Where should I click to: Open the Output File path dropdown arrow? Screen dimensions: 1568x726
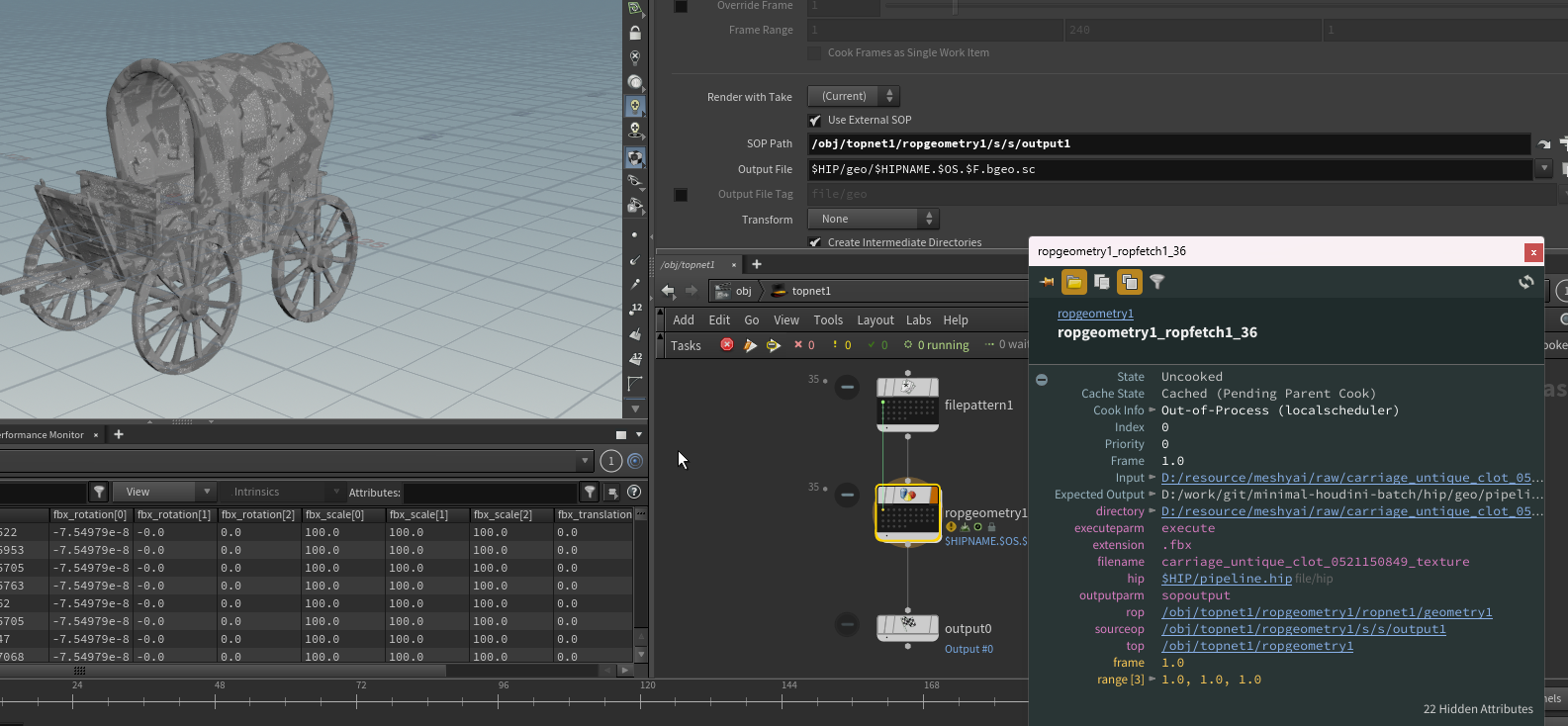tap(1544, 169)
